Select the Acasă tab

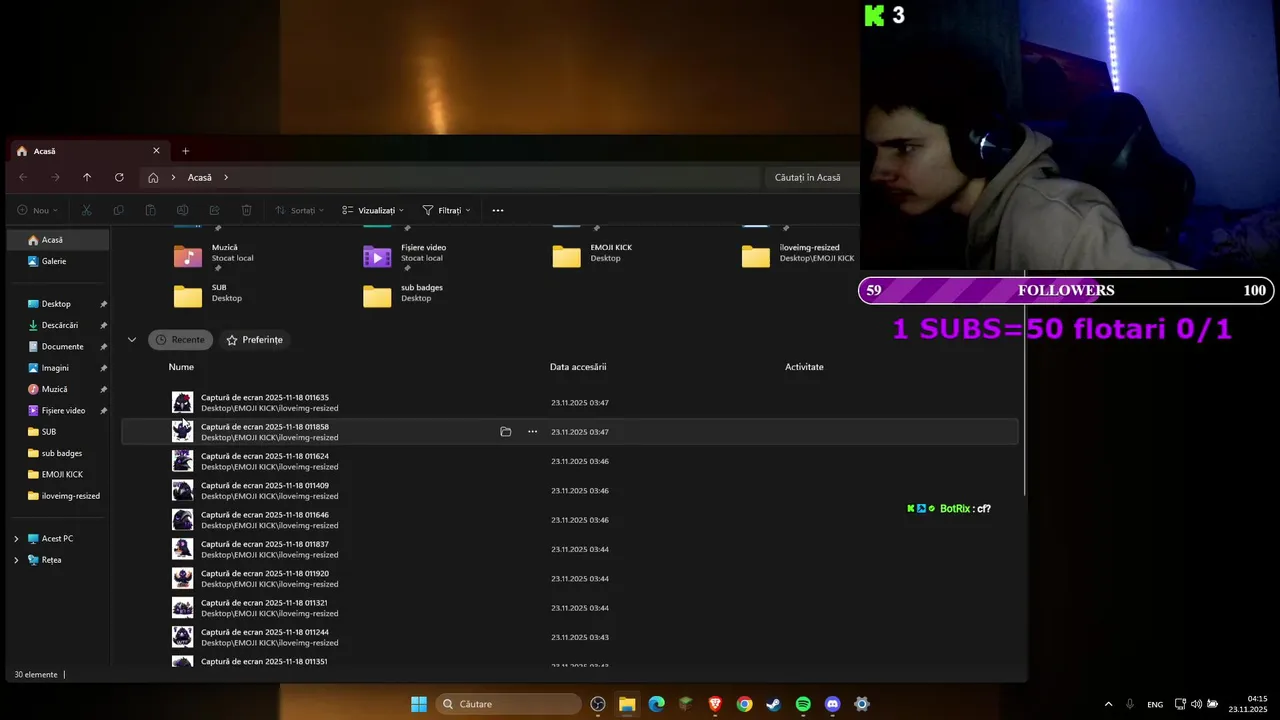(x=88, y=151)
